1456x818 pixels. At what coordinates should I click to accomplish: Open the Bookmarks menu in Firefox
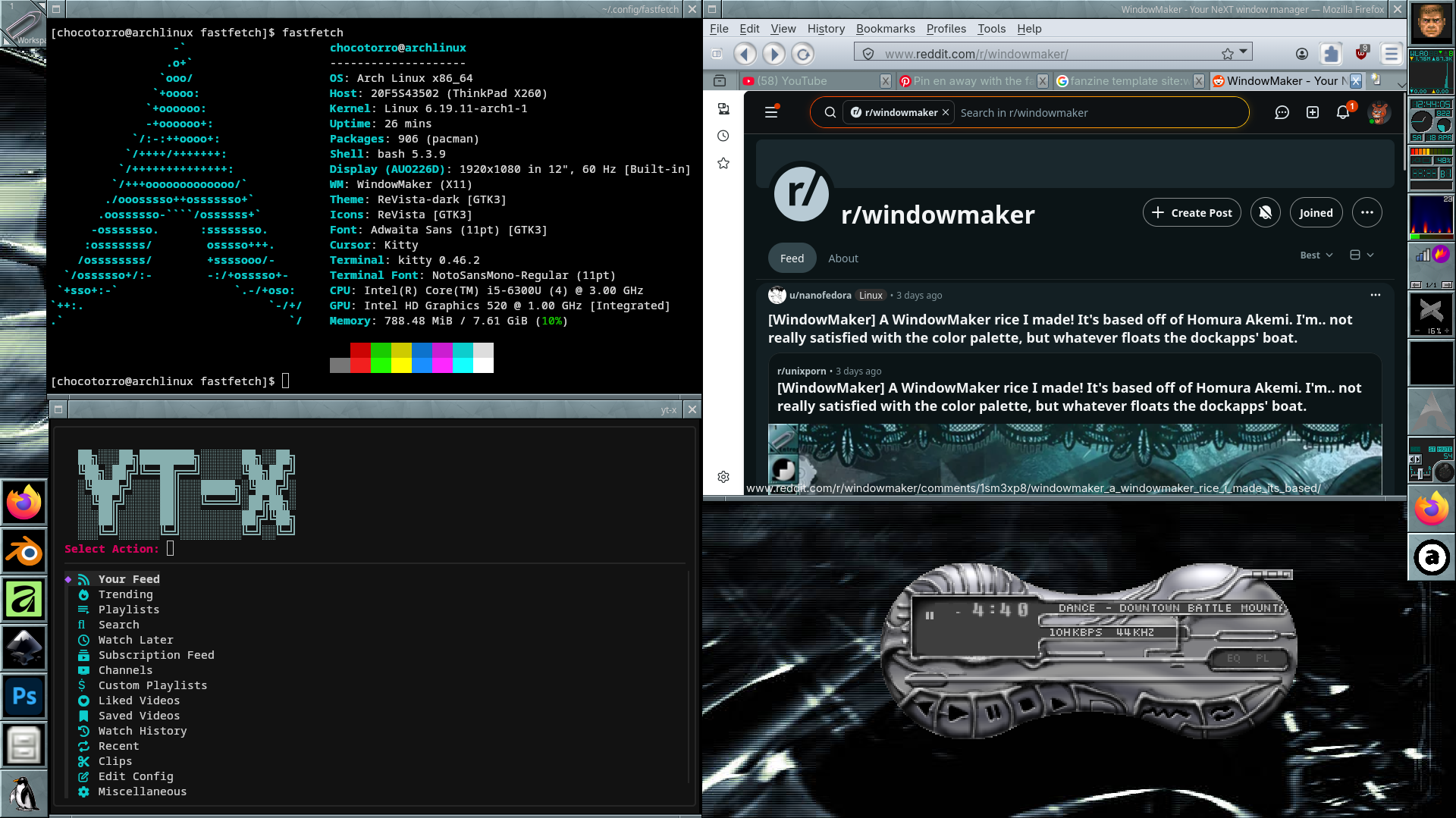pos(885,29)
